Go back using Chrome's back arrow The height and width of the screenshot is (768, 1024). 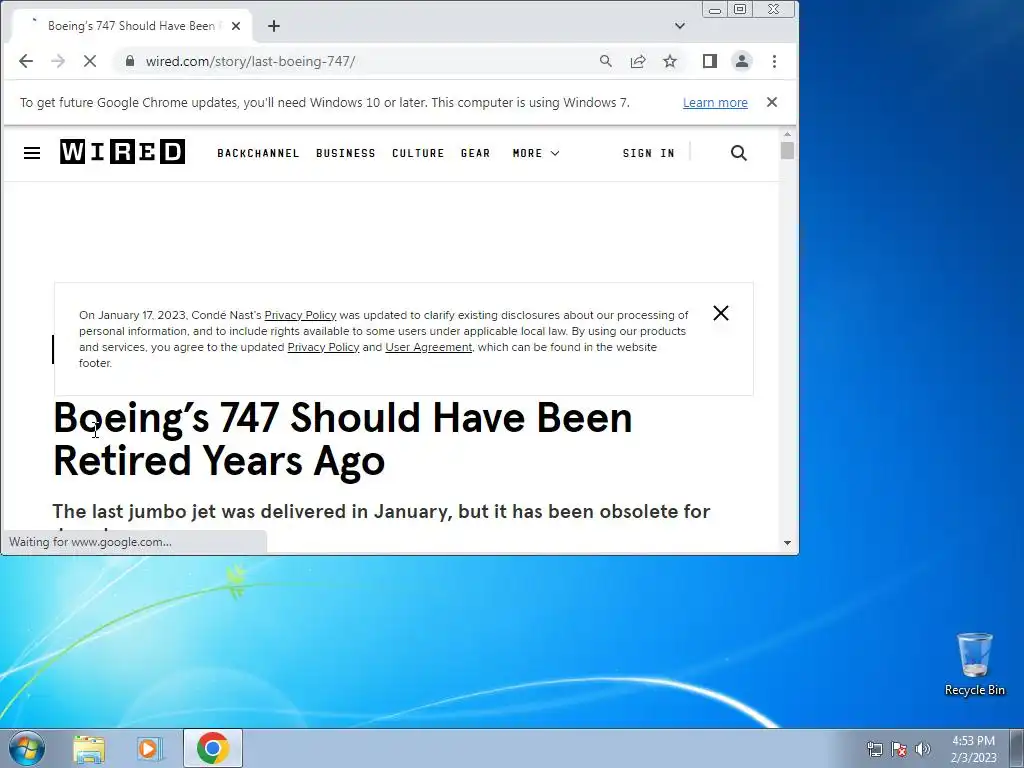(x=25, y=61)
